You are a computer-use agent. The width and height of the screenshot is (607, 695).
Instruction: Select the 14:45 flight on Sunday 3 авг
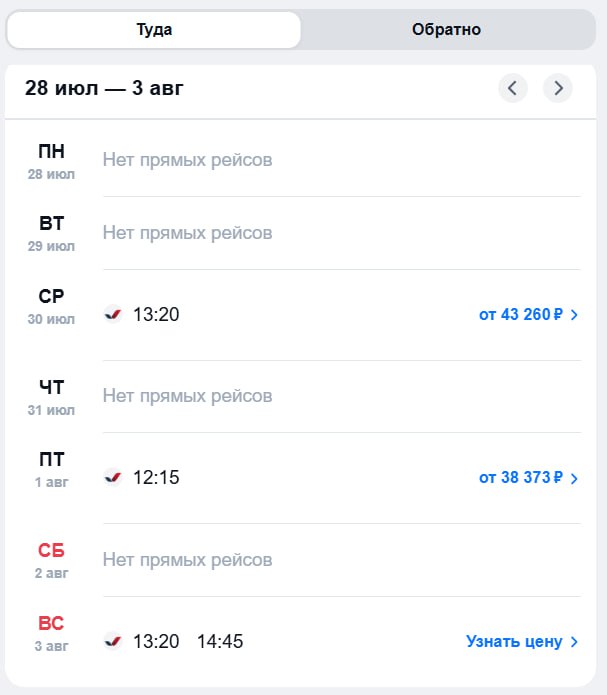220,641
